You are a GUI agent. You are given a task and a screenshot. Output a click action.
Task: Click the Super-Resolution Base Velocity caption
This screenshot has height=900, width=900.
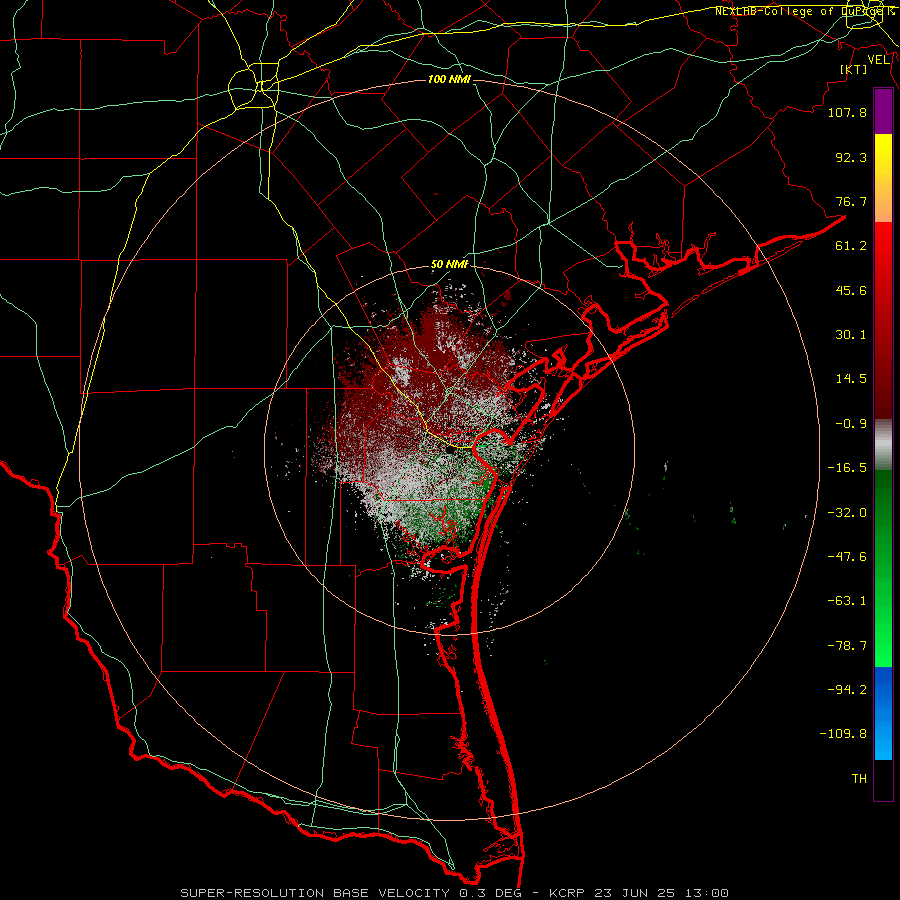click(x=454, y=893)
